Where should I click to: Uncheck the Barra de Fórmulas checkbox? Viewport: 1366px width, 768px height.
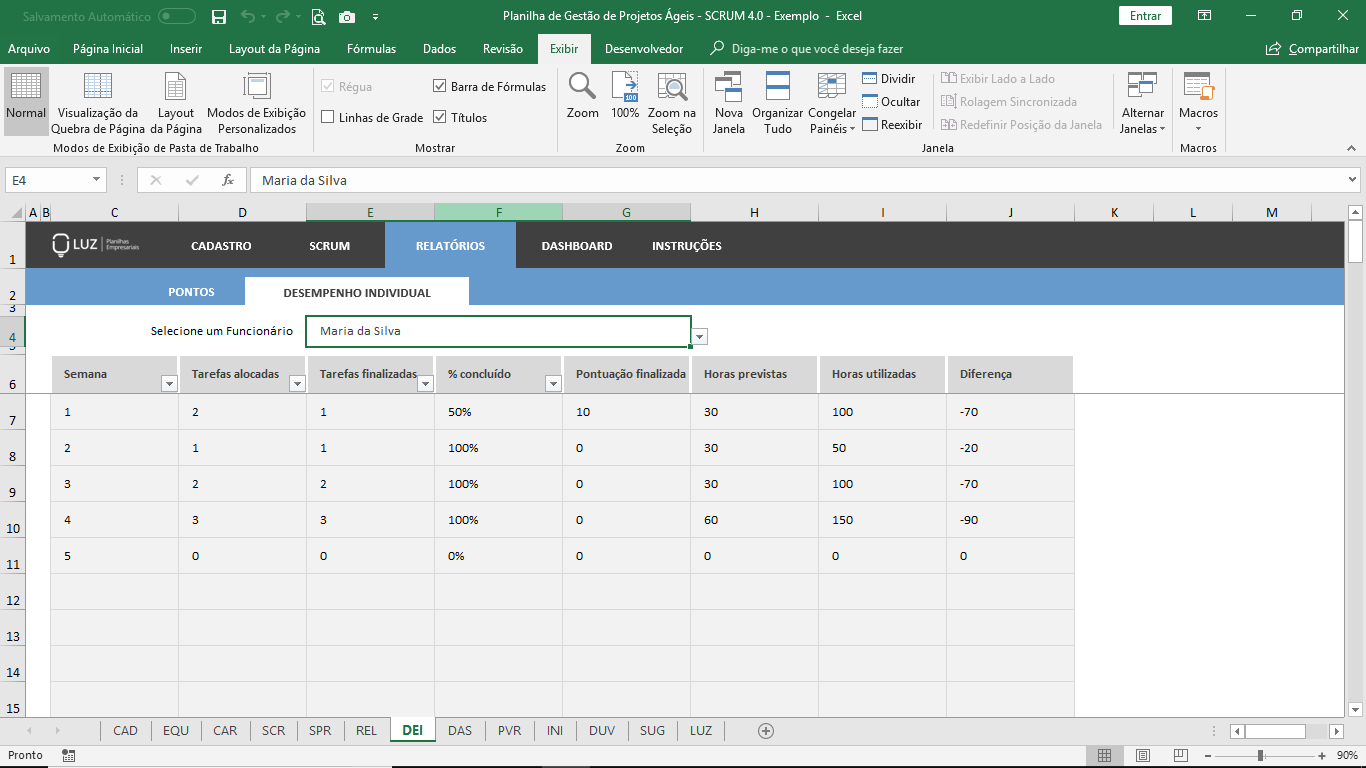pos(440,87)
